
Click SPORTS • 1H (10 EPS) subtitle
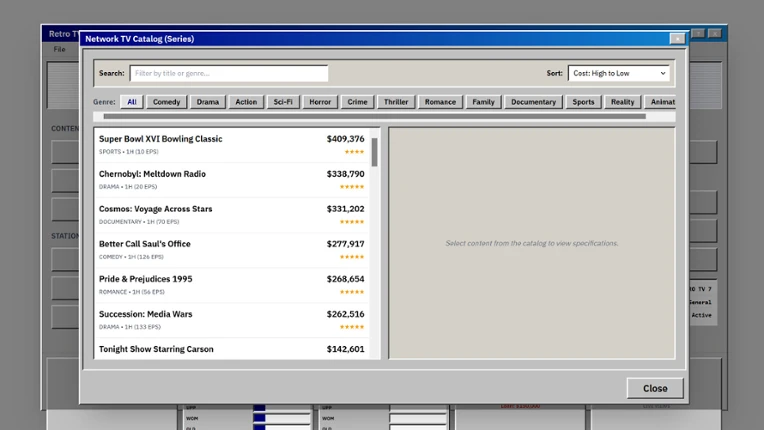pos(129,152)
